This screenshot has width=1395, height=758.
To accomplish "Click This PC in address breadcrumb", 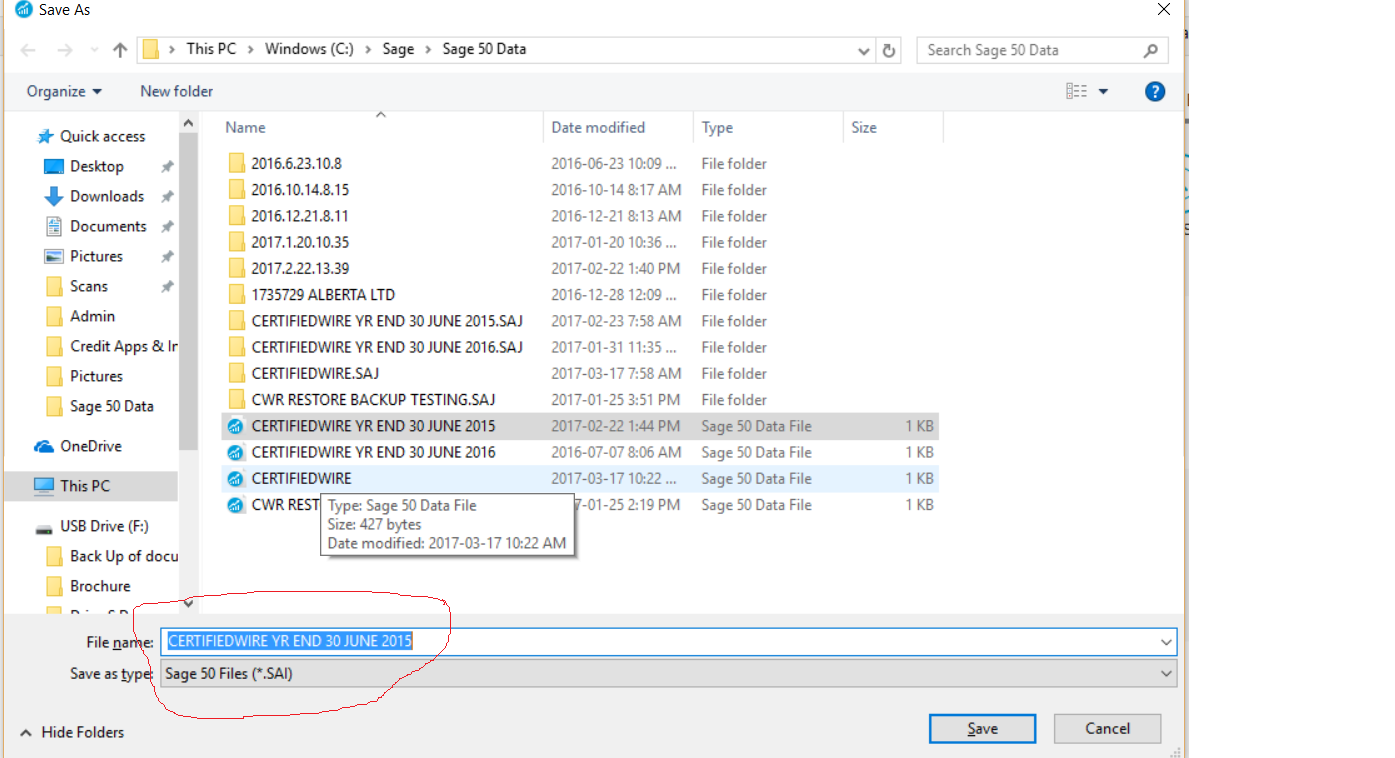I will click(x=211, y=49).
